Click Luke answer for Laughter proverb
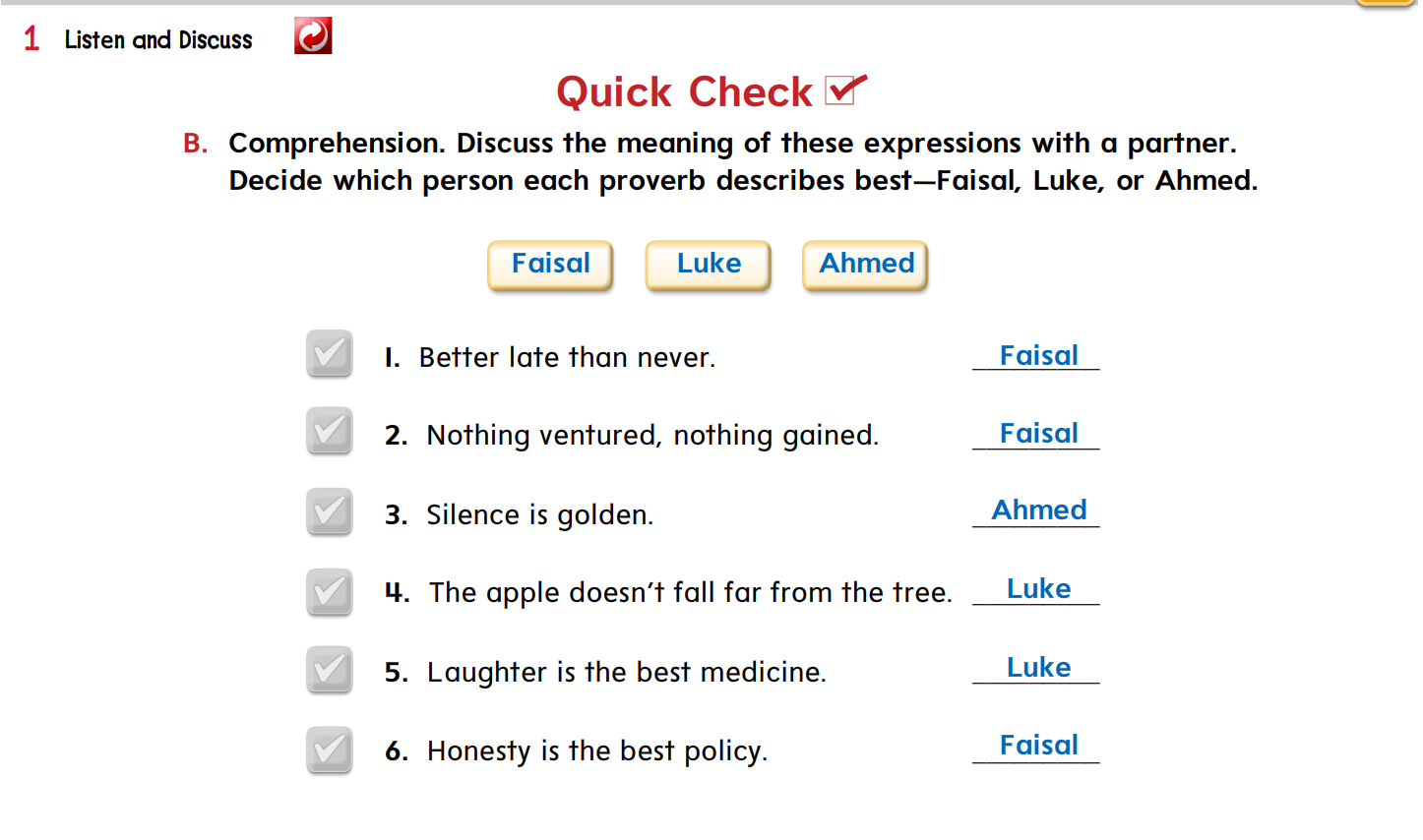 [x=1036, y=668]
